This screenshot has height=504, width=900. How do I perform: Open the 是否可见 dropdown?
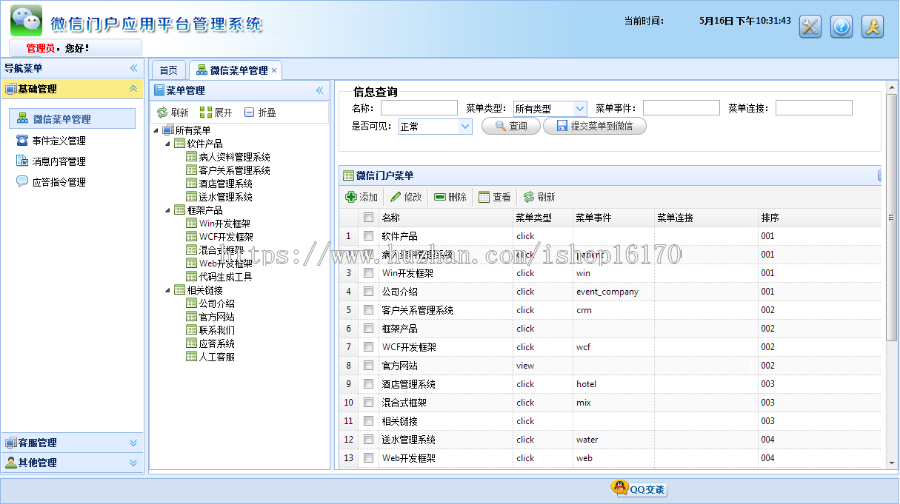pyautogui.click(x=465, y=126)
